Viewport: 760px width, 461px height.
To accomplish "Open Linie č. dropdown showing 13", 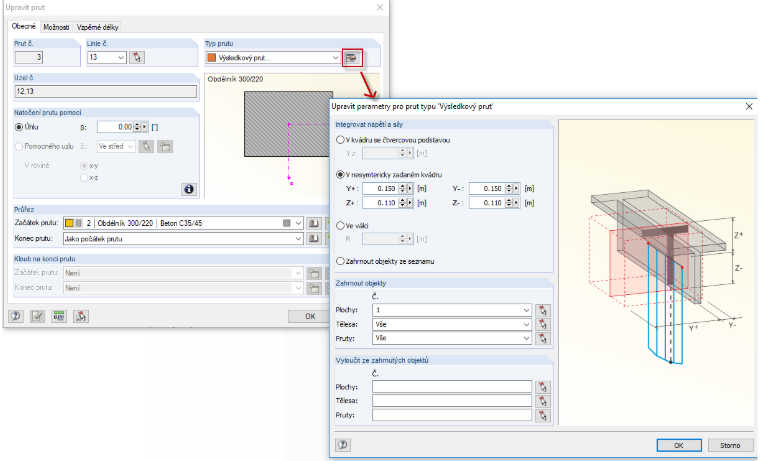I will coord(121,57).
